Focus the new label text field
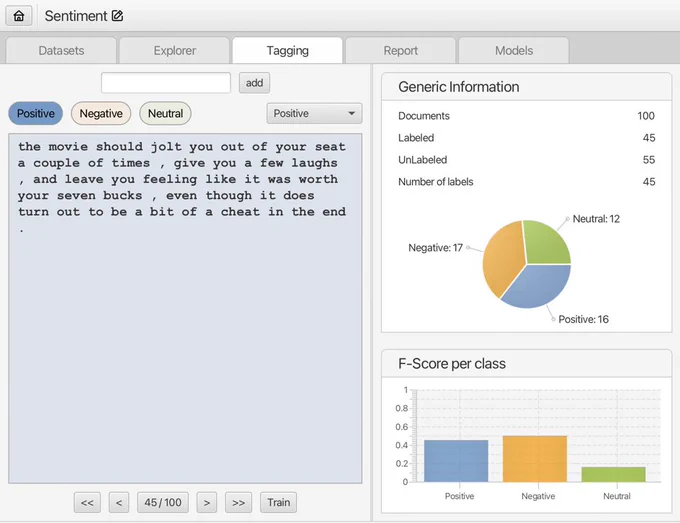This screenshot has height=523, width=680. click(x=166, y=83)
